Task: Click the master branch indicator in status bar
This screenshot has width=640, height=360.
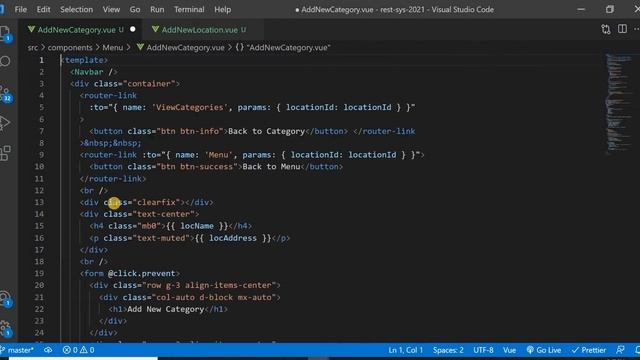Action: (17, 350)
